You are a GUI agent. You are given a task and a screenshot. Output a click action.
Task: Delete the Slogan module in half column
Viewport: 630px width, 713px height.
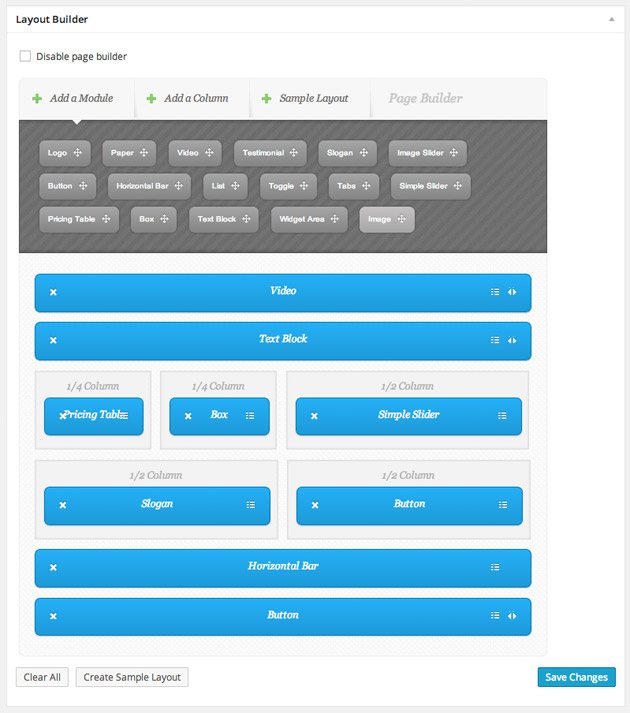[63, 505]
